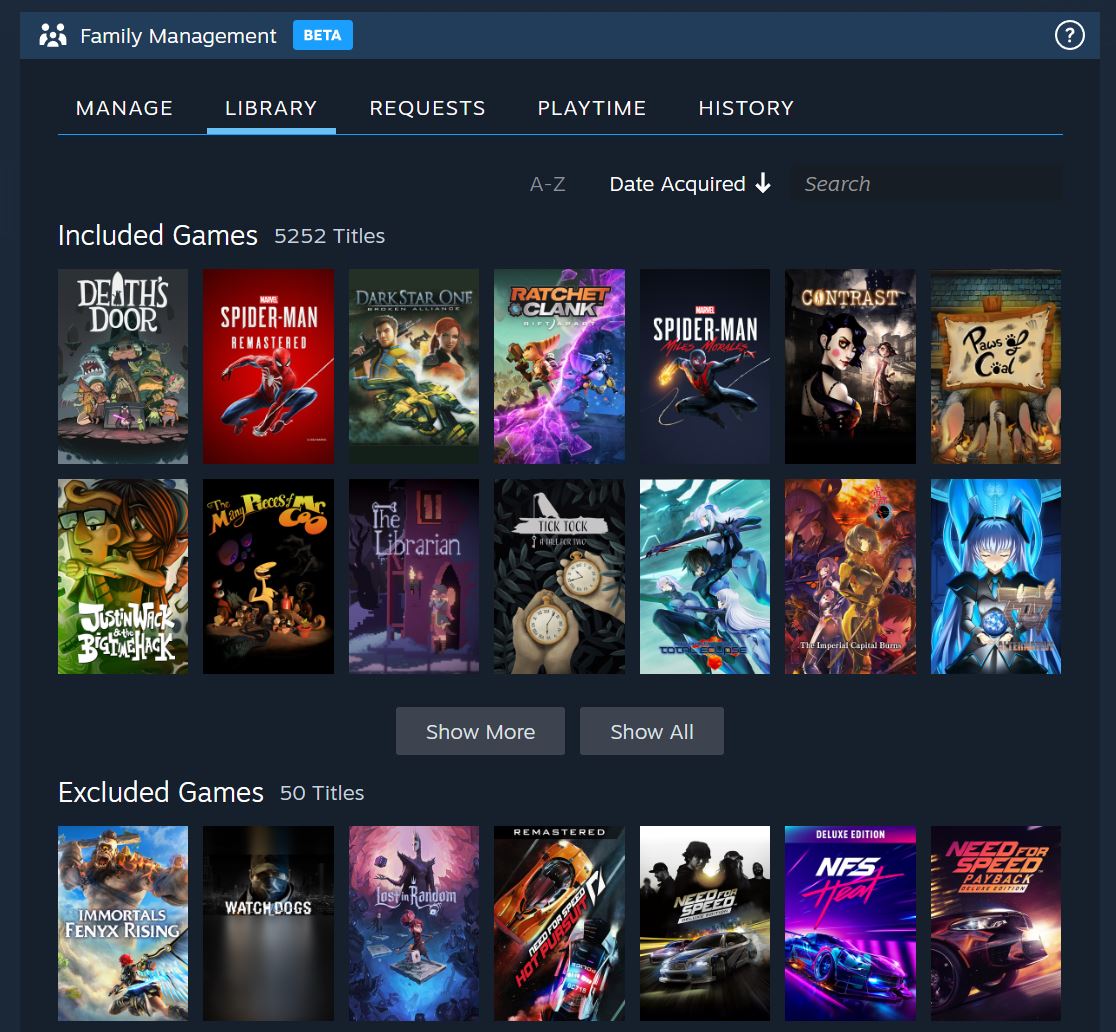The image size is (1116, 1032).
Task: Open the Death's Door game cover
Action: coord(123,367)
